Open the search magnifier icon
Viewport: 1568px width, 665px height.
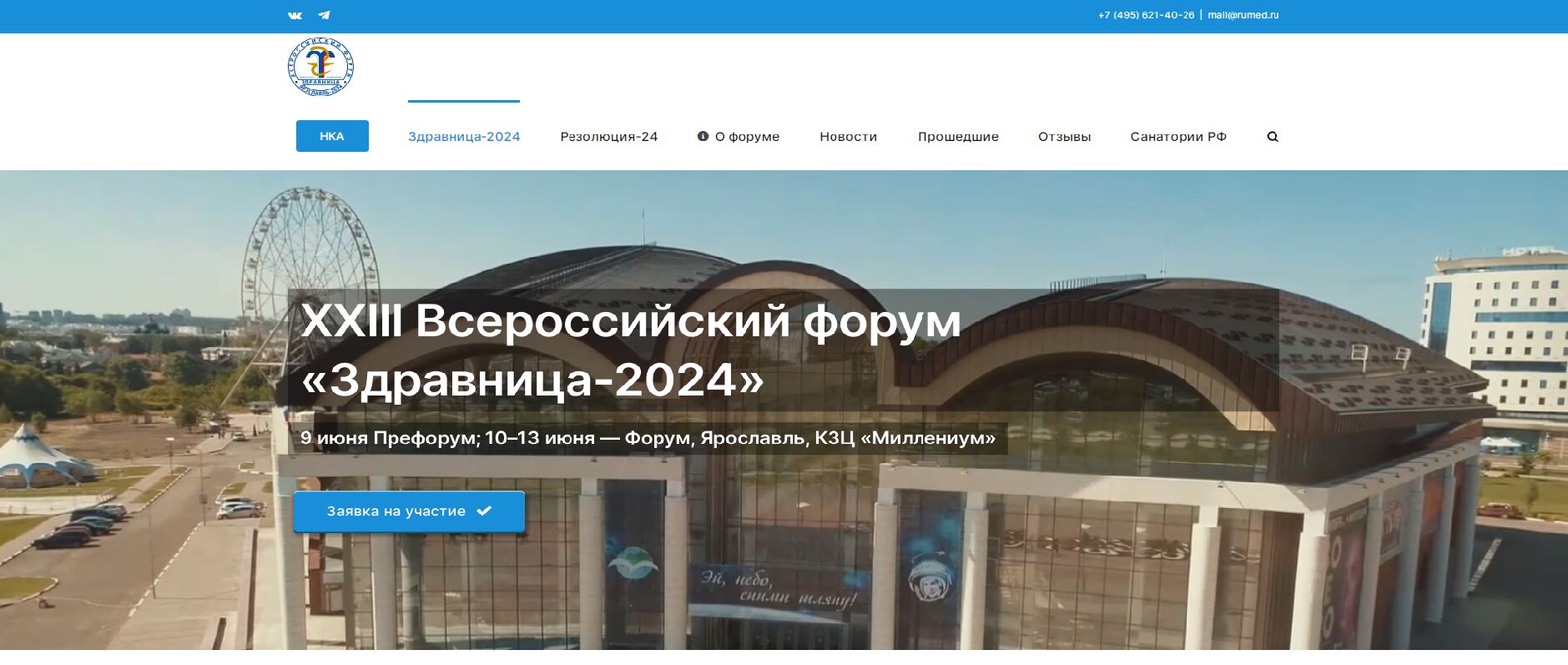1273,137
